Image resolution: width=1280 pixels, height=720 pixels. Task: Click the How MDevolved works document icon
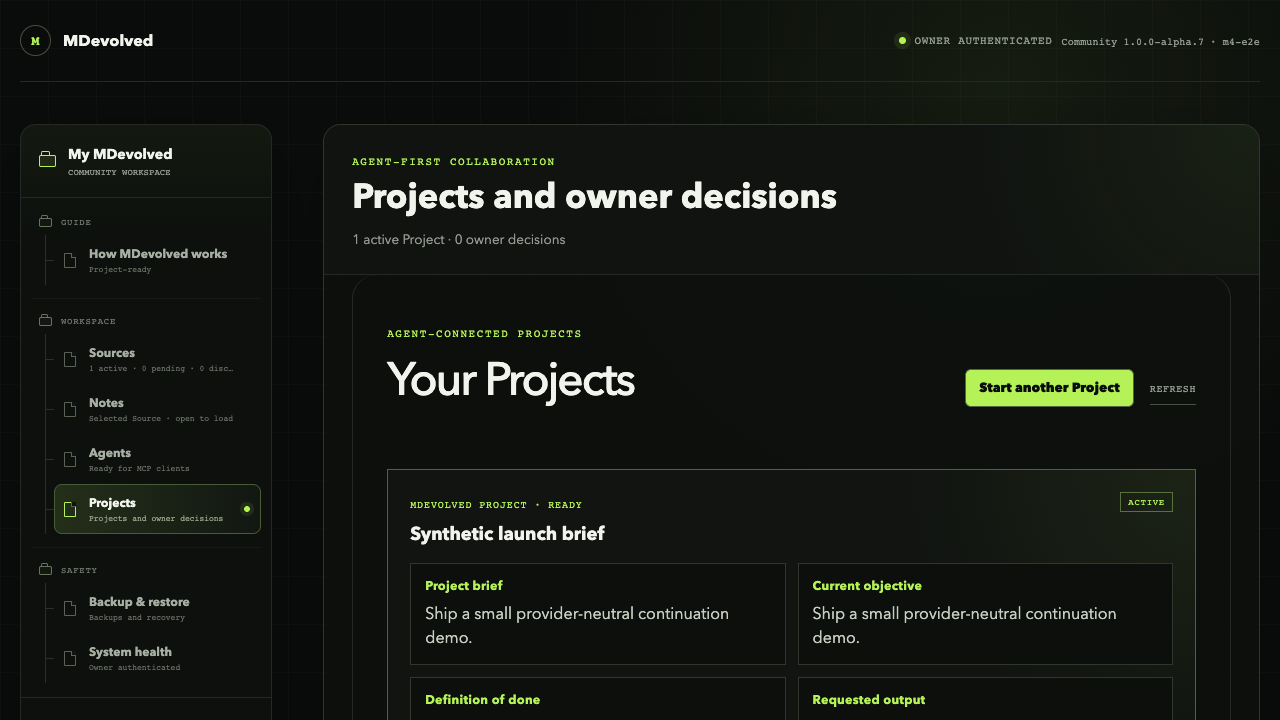(70, 260)
